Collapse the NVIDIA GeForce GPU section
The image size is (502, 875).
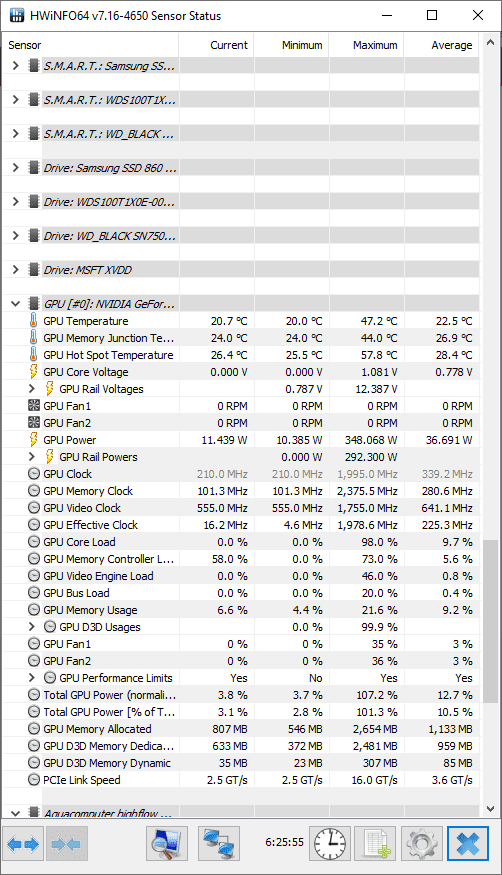[x=16, y=304]
